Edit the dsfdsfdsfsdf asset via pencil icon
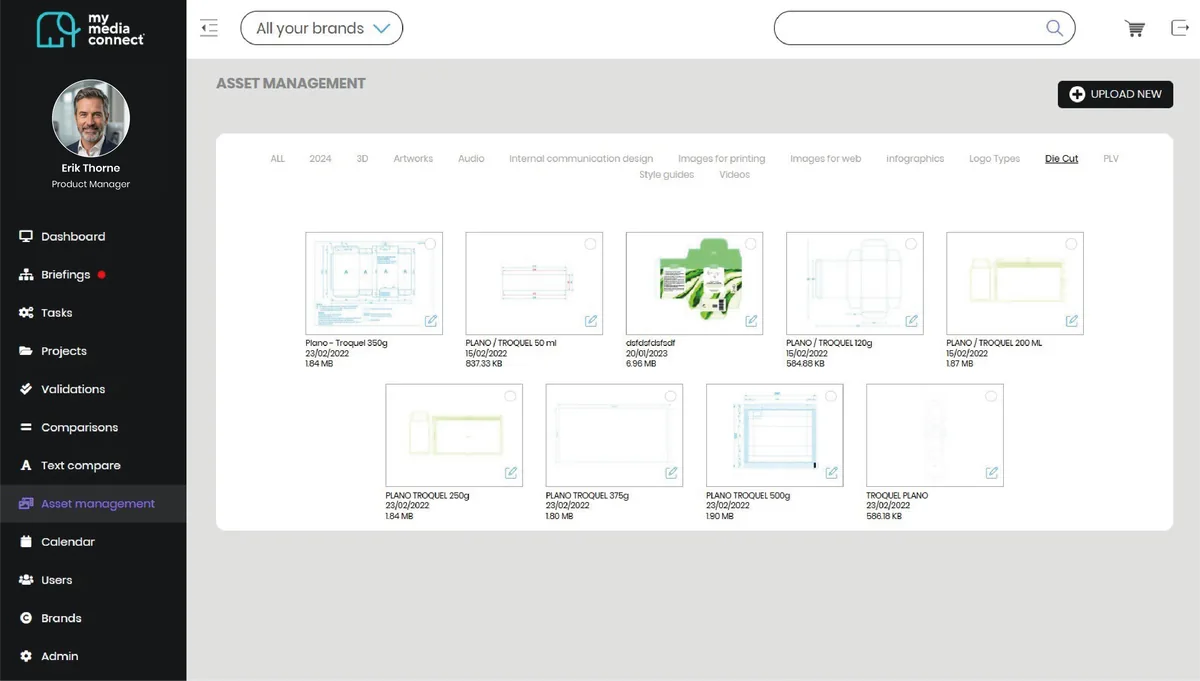Image resolution: width=1200 pixels, height=681 pixels. point(751,321)
